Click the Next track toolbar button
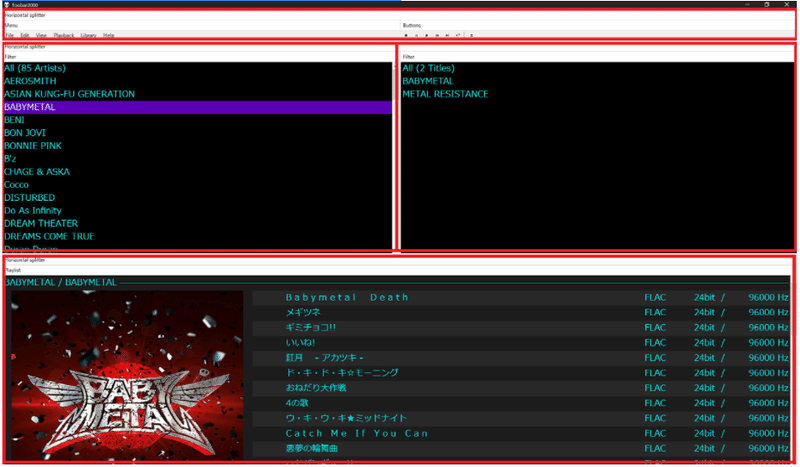The image size is (800, 467). 447,35
